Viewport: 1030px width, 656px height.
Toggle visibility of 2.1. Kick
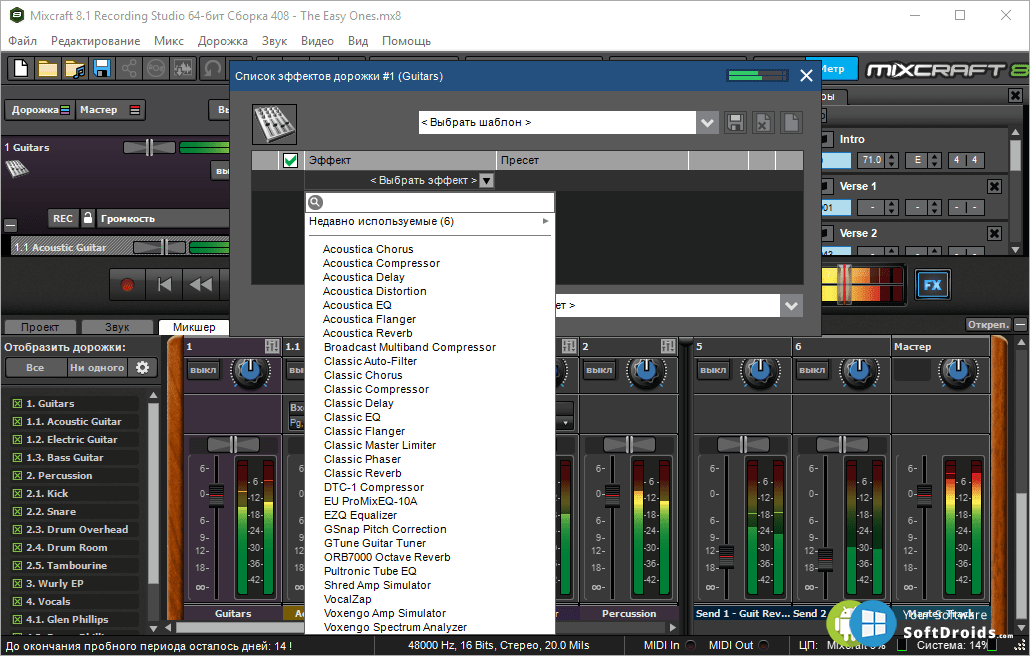pyautogui.click(x=17, y=494)
